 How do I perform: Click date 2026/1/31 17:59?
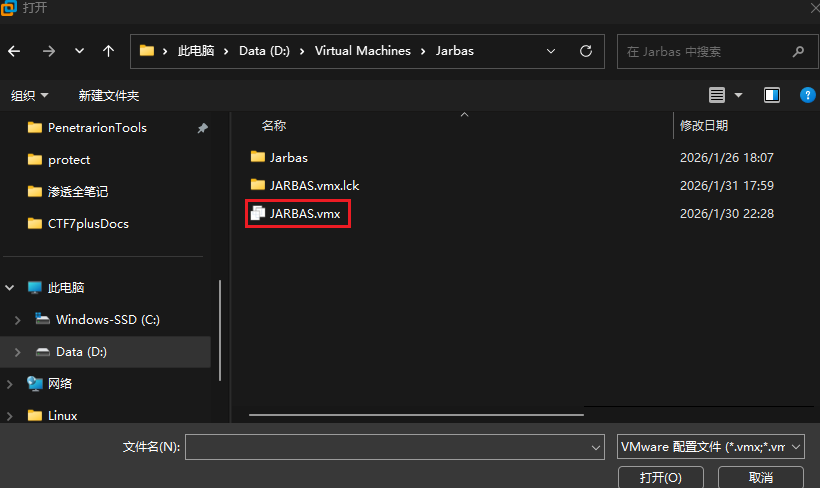(x=726, y=186)
